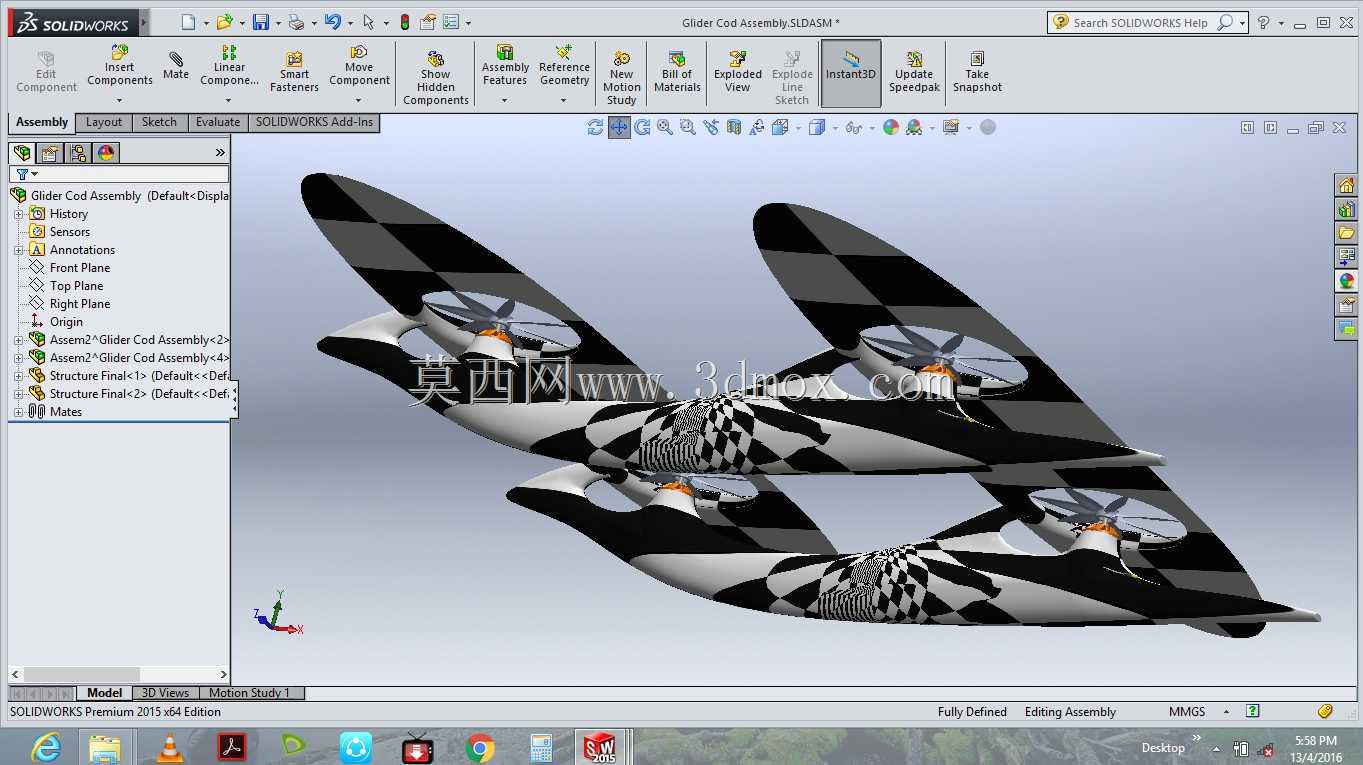Undo the last action
The height and width of the screenshot is (765, 1363).
tap(332, 22)
